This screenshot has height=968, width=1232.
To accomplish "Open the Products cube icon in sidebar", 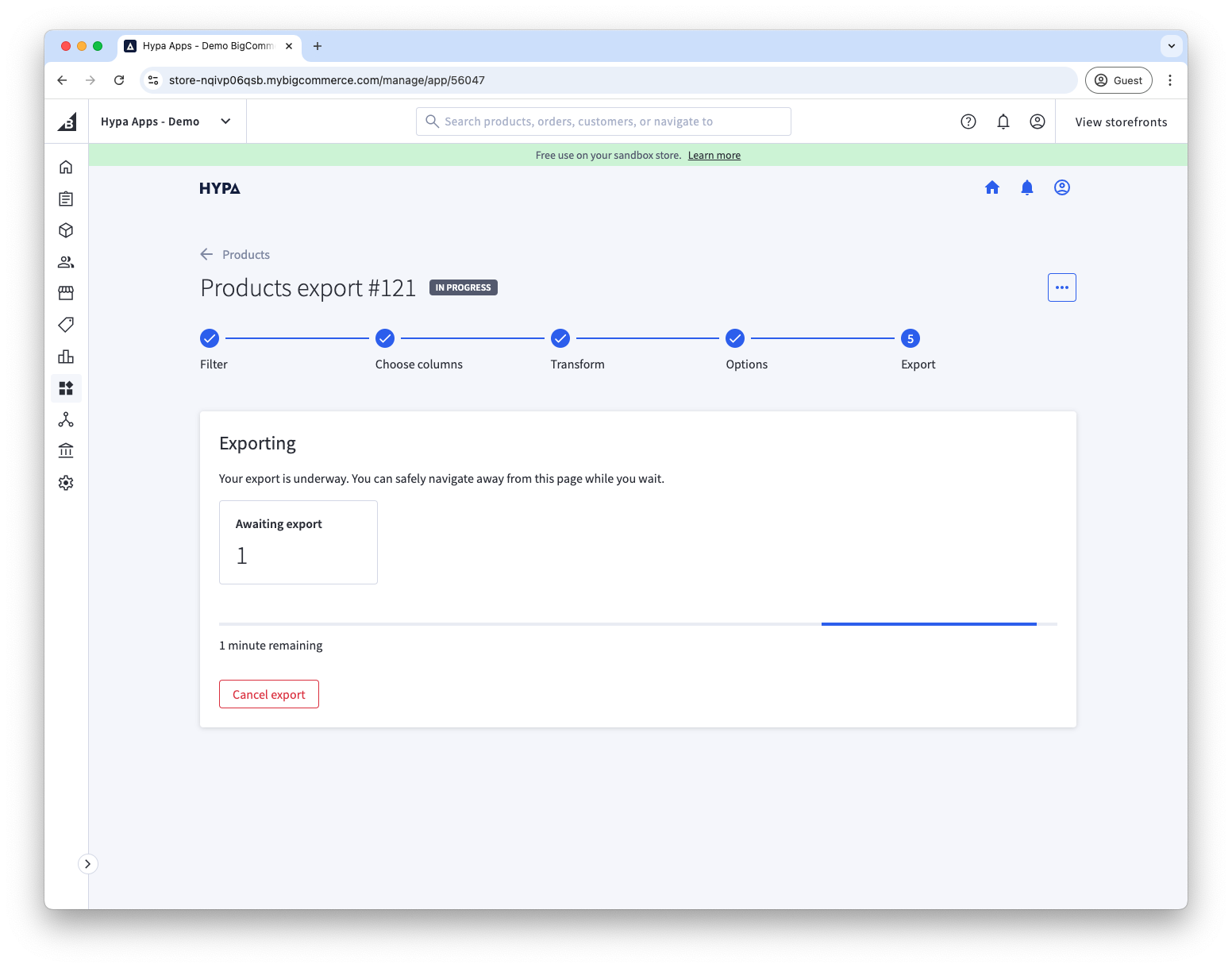I will pos(66,230).
